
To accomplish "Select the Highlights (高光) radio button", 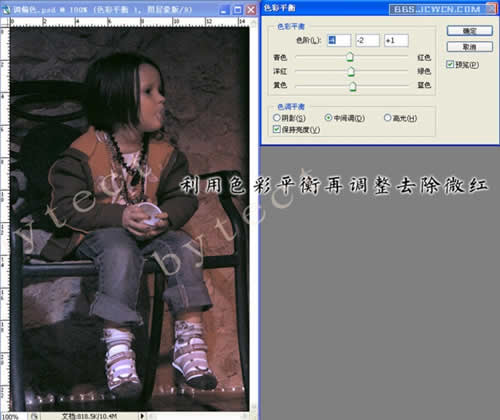I will click(387, 118).
